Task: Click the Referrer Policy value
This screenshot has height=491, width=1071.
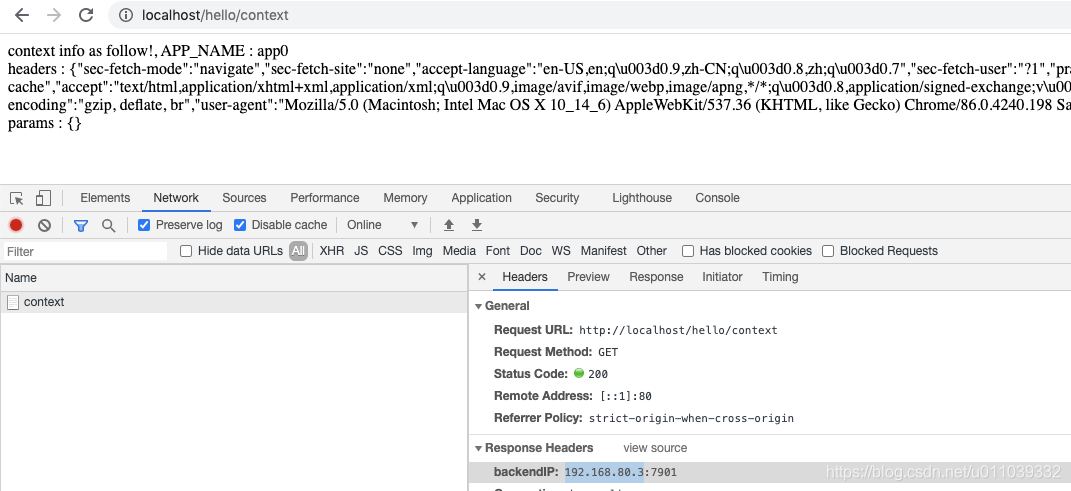Action: pos(691,418)
